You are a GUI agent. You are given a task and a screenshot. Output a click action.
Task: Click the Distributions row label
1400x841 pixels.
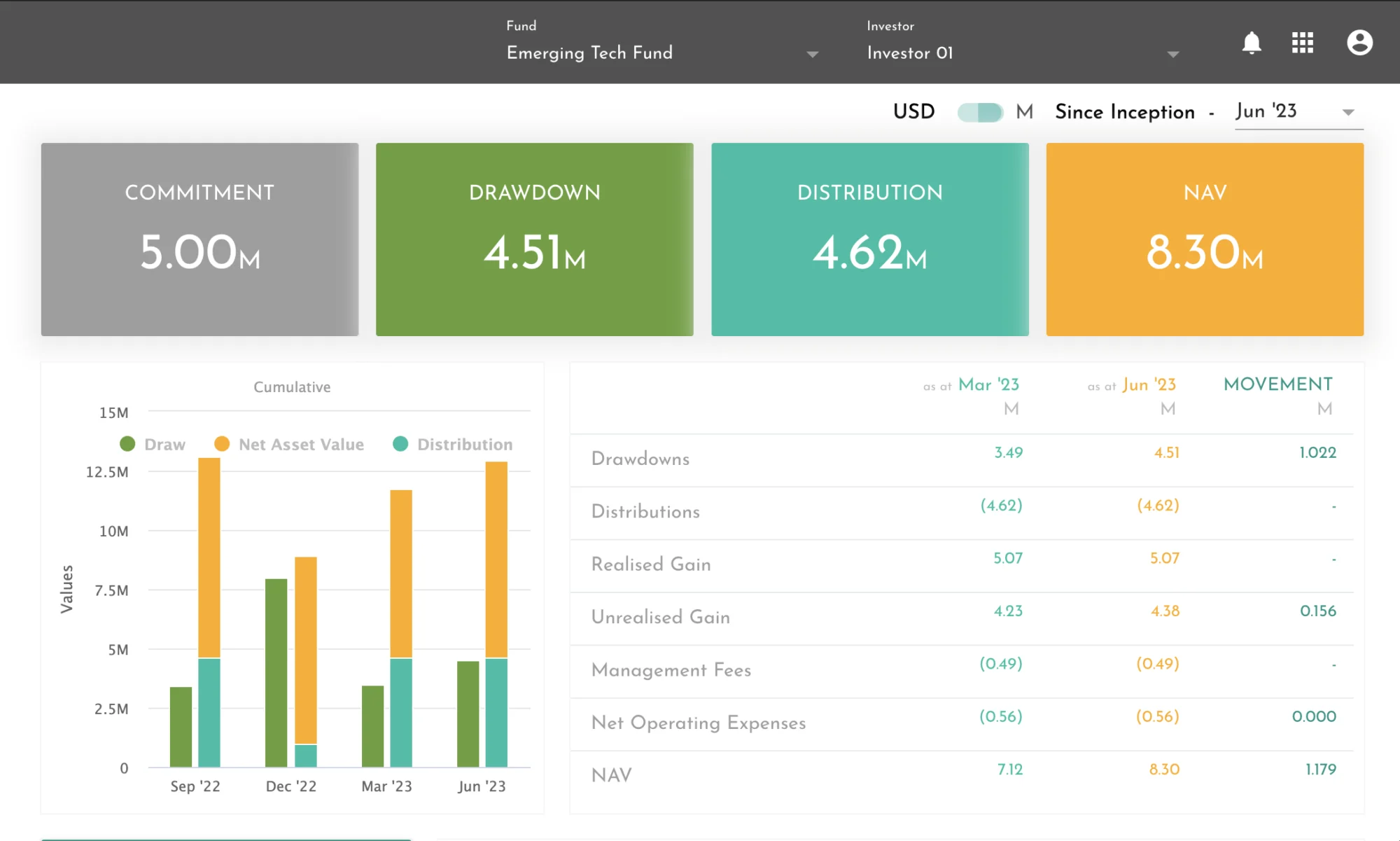pyautogui.click(x=645, y=512)
